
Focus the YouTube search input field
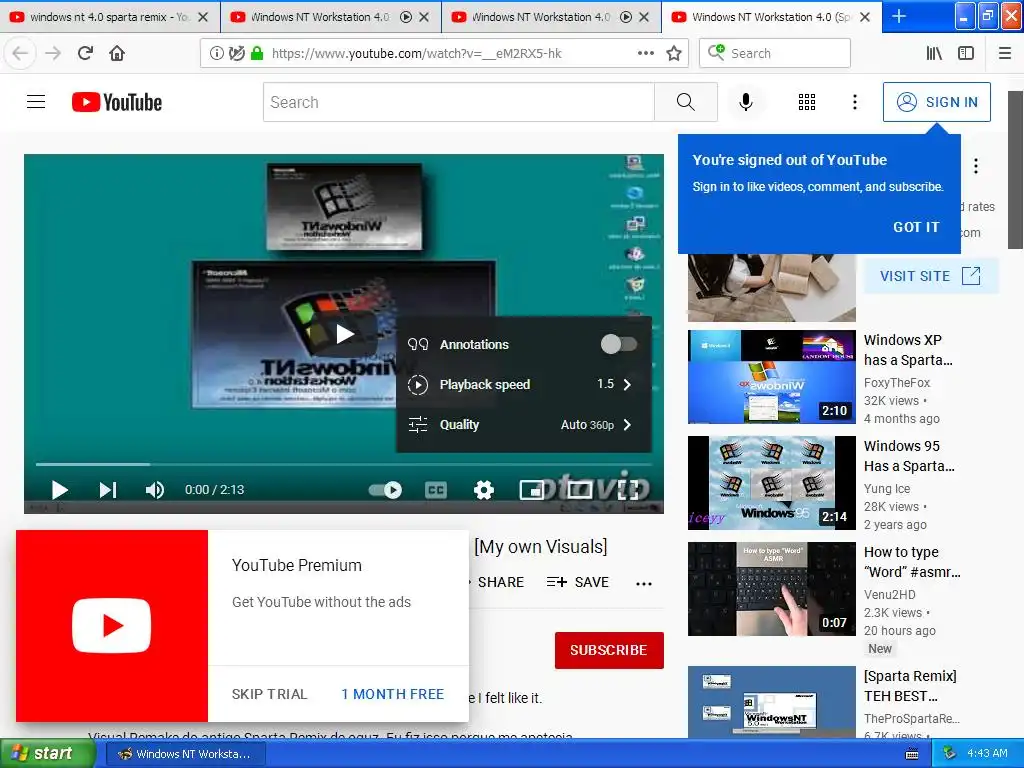click(x=459, y=102)
